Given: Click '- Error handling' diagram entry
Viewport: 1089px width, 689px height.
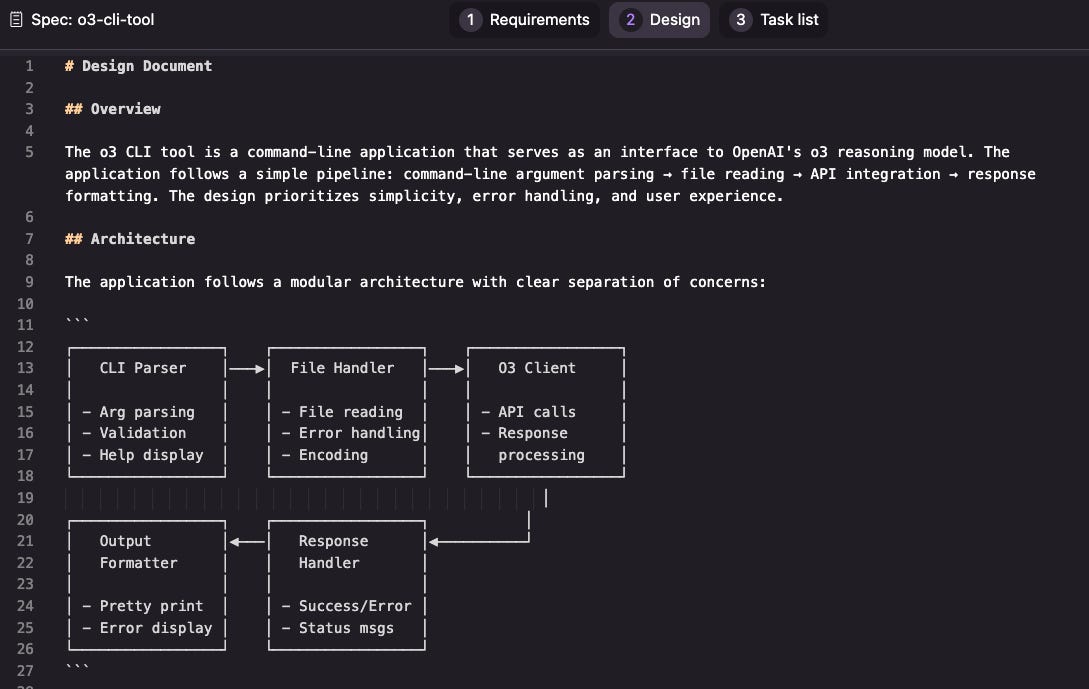Looking at the screenshot, I should 351,433.
